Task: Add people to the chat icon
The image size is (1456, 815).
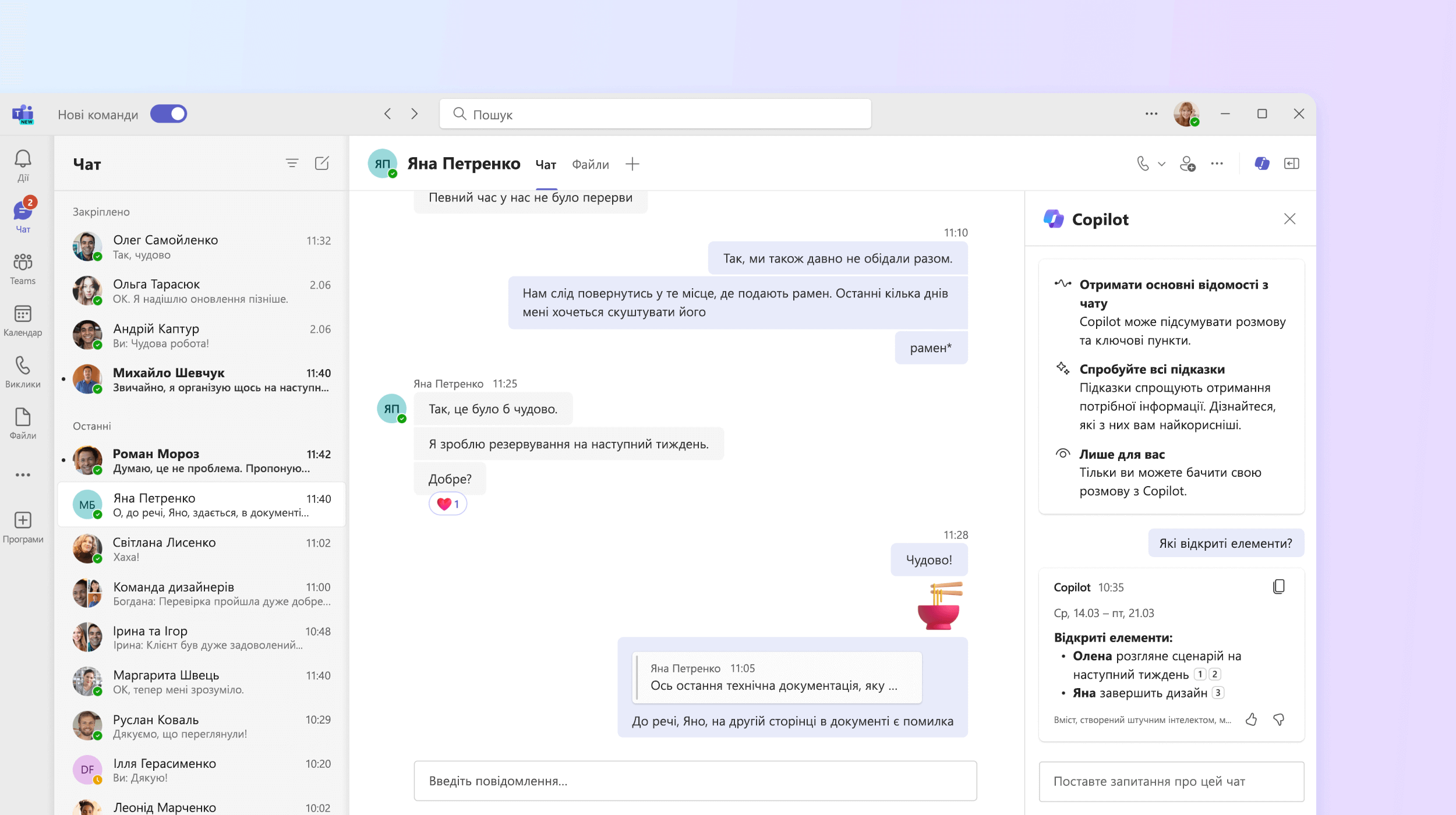Action: tap(1188, 164)
